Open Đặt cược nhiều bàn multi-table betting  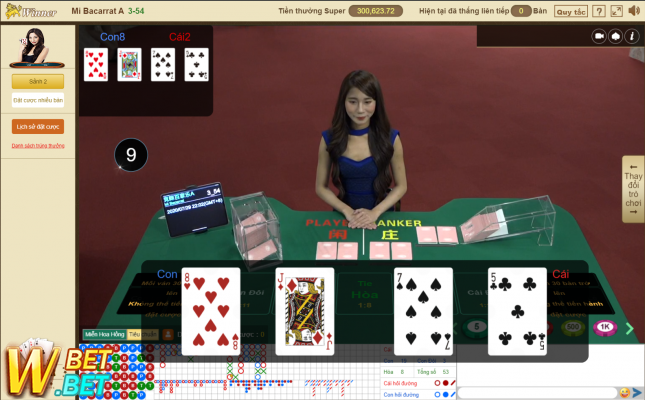click(x=38, y=100)
